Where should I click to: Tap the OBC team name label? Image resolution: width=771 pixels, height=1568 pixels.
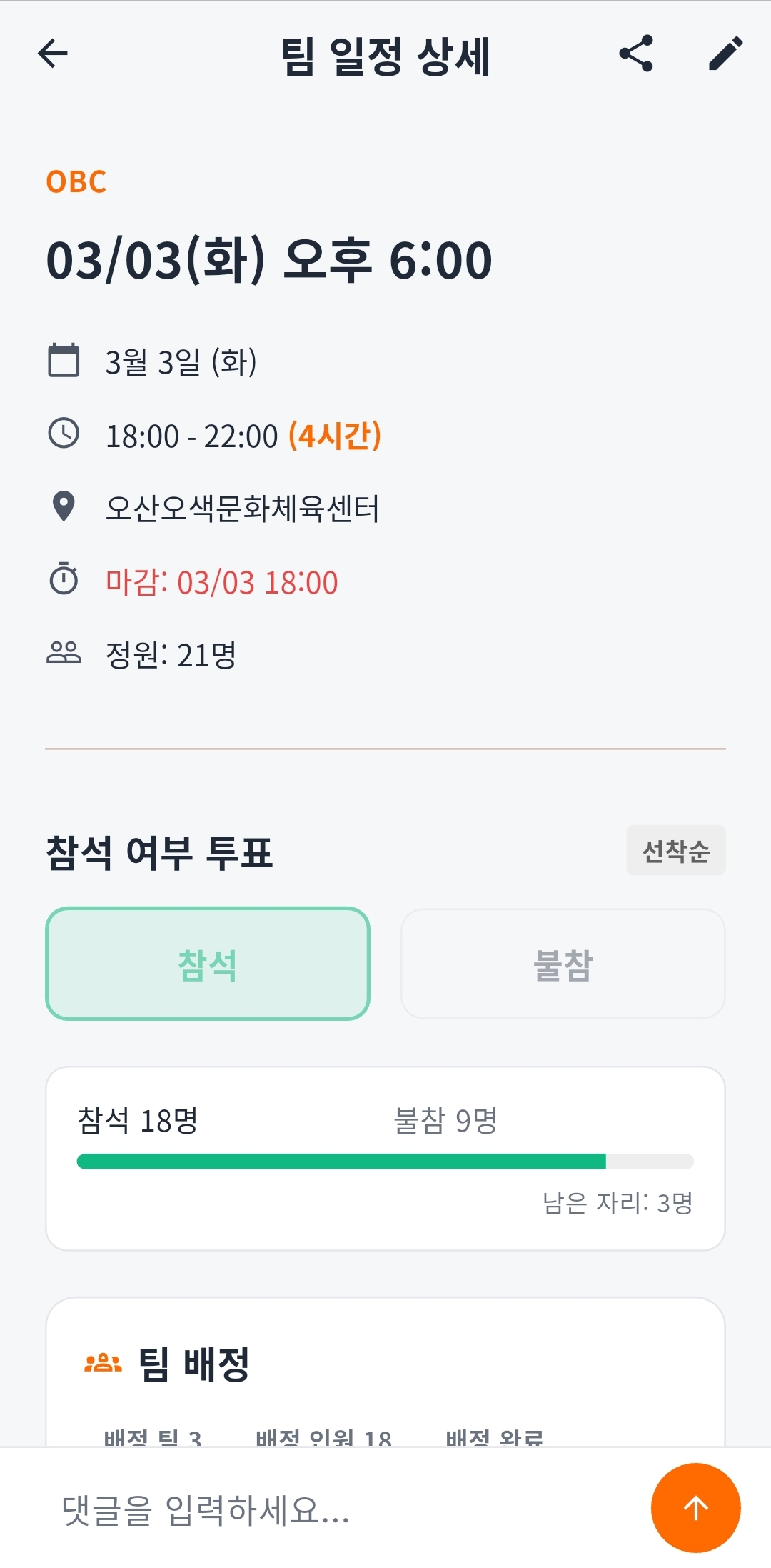tap(76, 182)
